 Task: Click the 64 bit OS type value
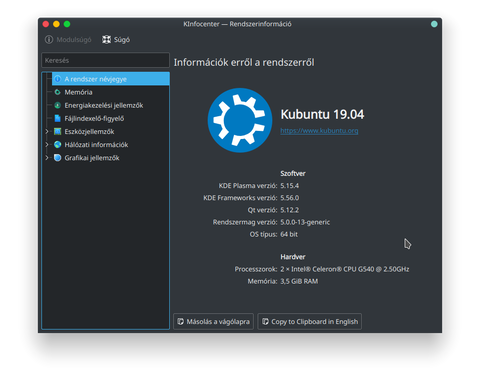click(289, 234)
